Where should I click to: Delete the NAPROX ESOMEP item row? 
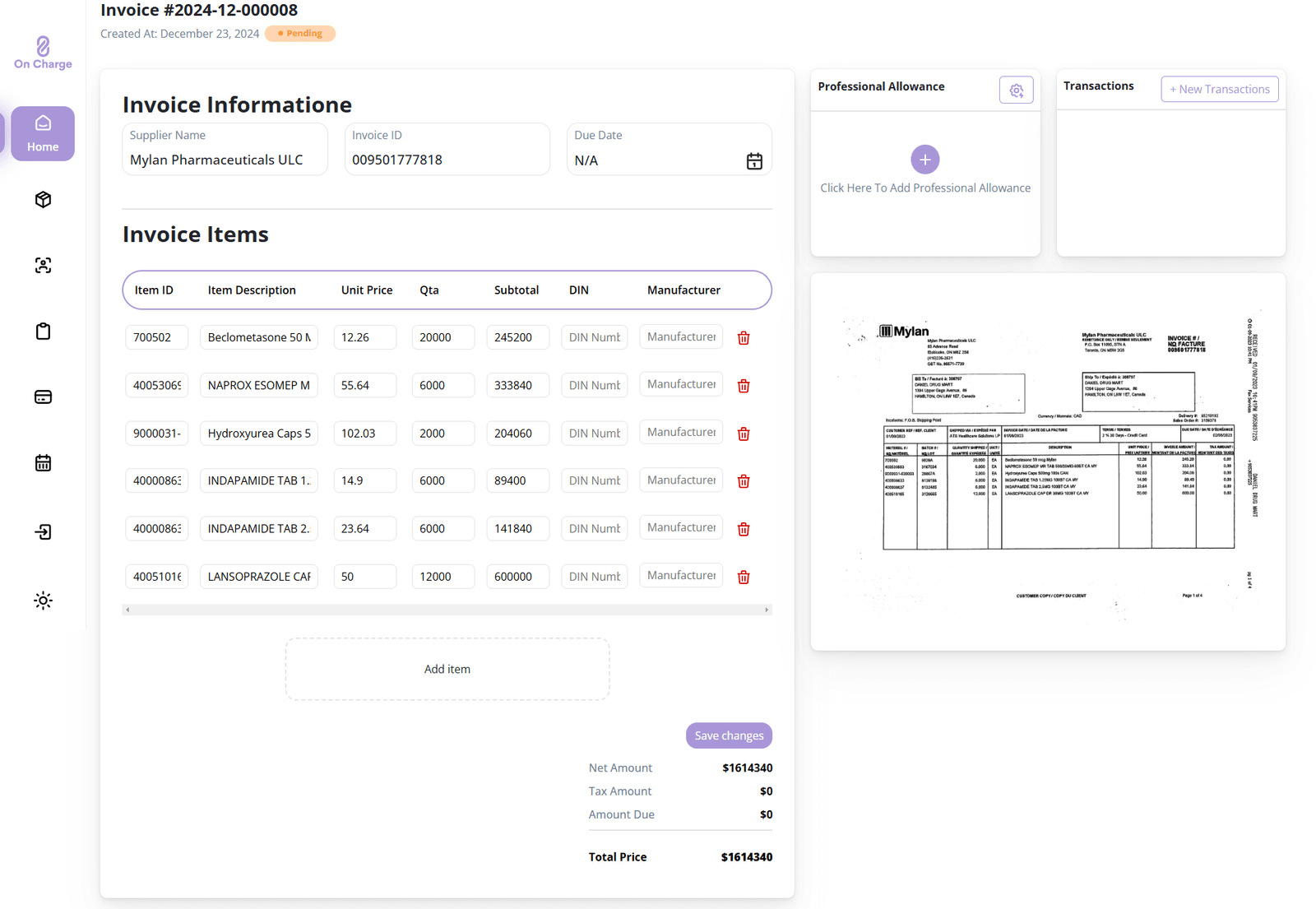click(x=744, y=386)
